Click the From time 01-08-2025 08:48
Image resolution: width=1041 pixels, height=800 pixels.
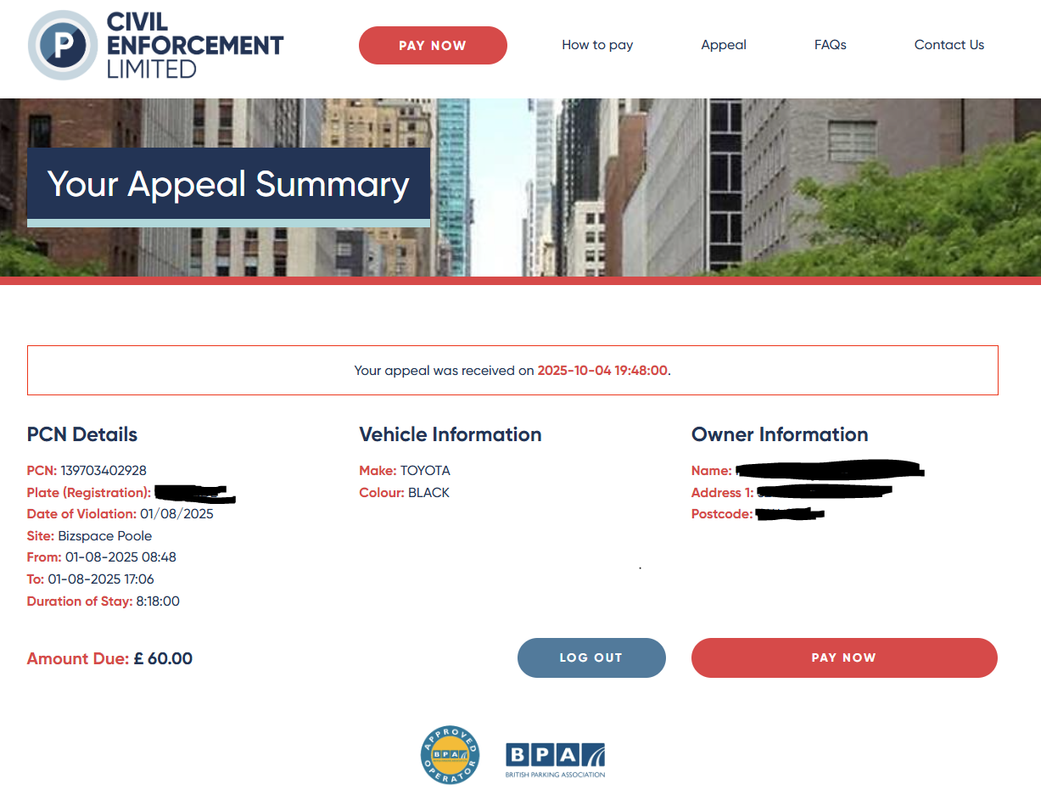tap(121, 557)
